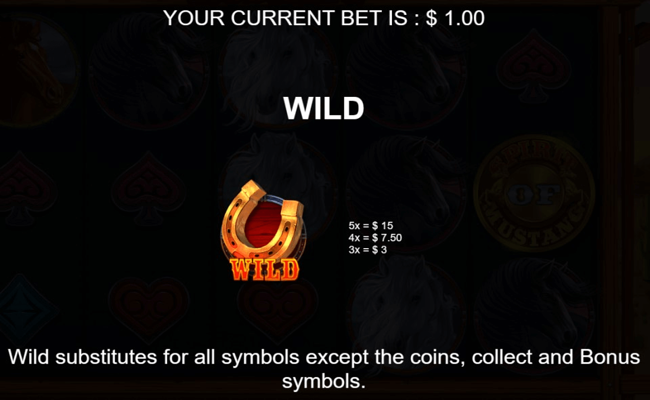Click the red WILD label under the horseshoe
This screenshot has width=650, height=400.
(264, 270)
